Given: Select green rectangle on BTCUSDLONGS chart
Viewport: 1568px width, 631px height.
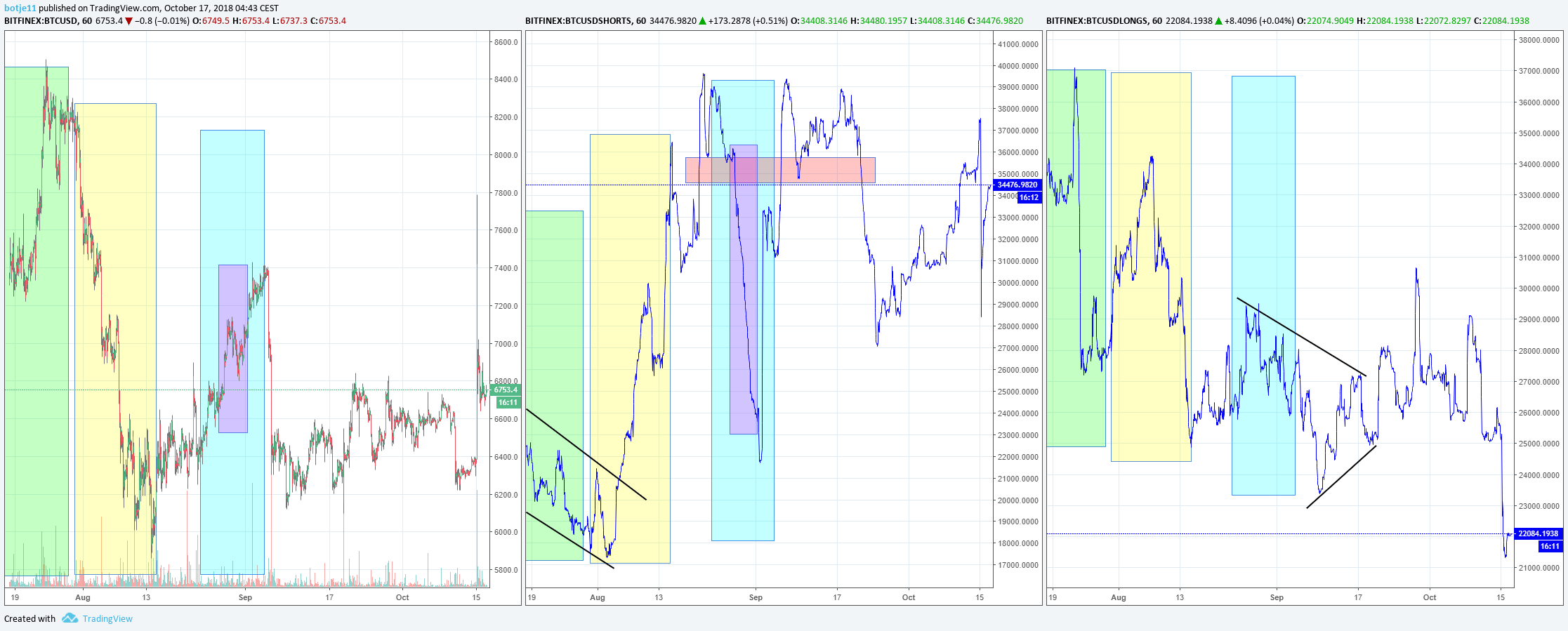Looking at the screenshot, I should [x=1076, y=258].
